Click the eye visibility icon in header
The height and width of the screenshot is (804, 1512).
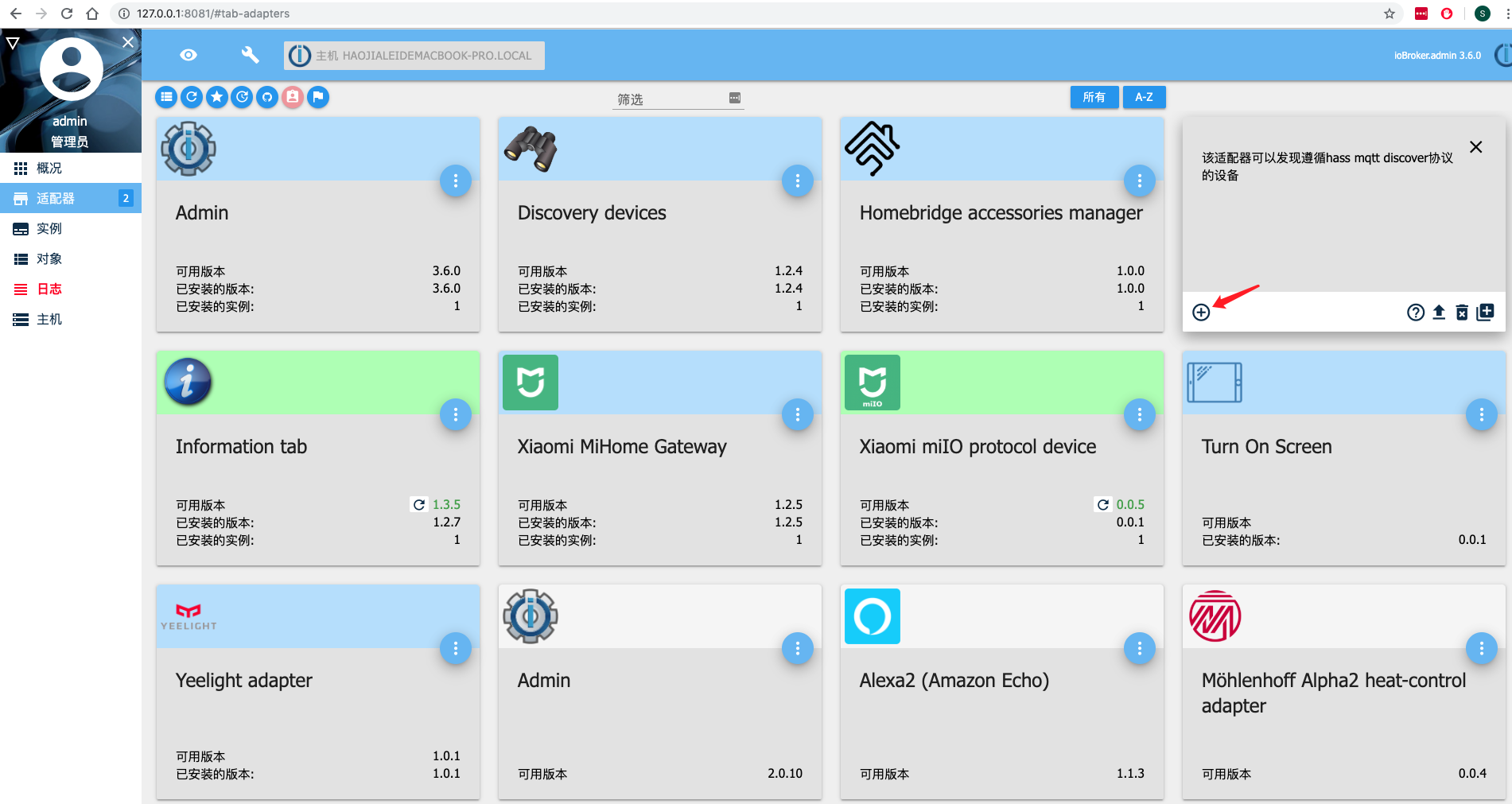click(x=189, y=55)
